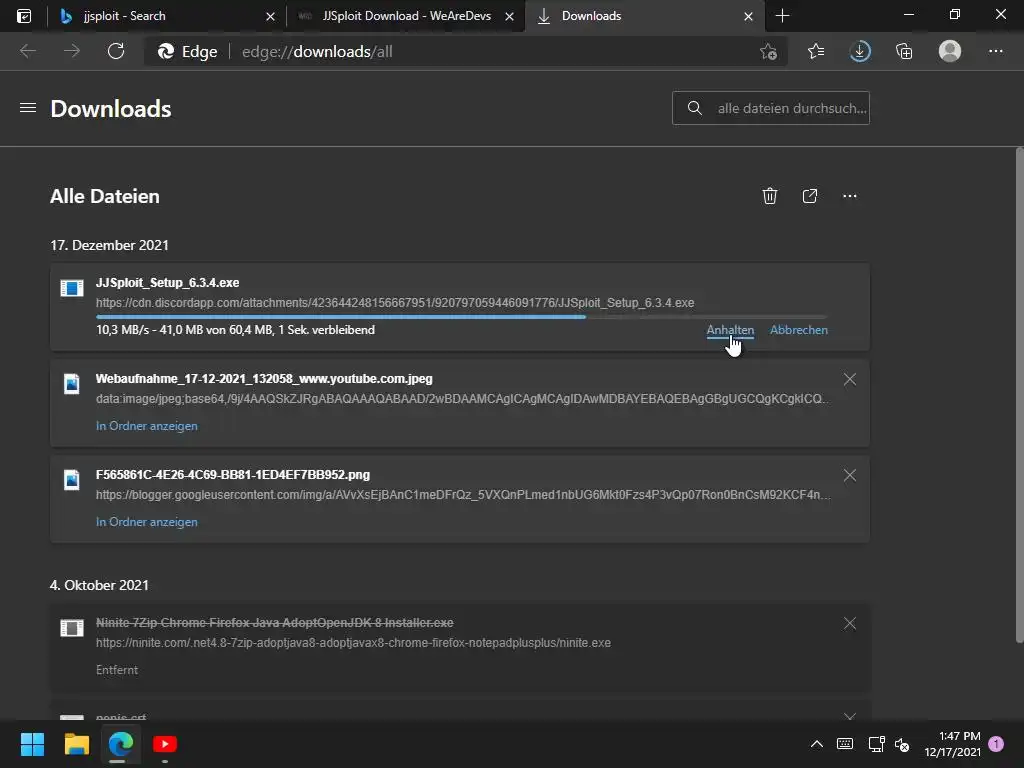Open the user profile avatar
1024x768 pixels.
click(950, 52)
